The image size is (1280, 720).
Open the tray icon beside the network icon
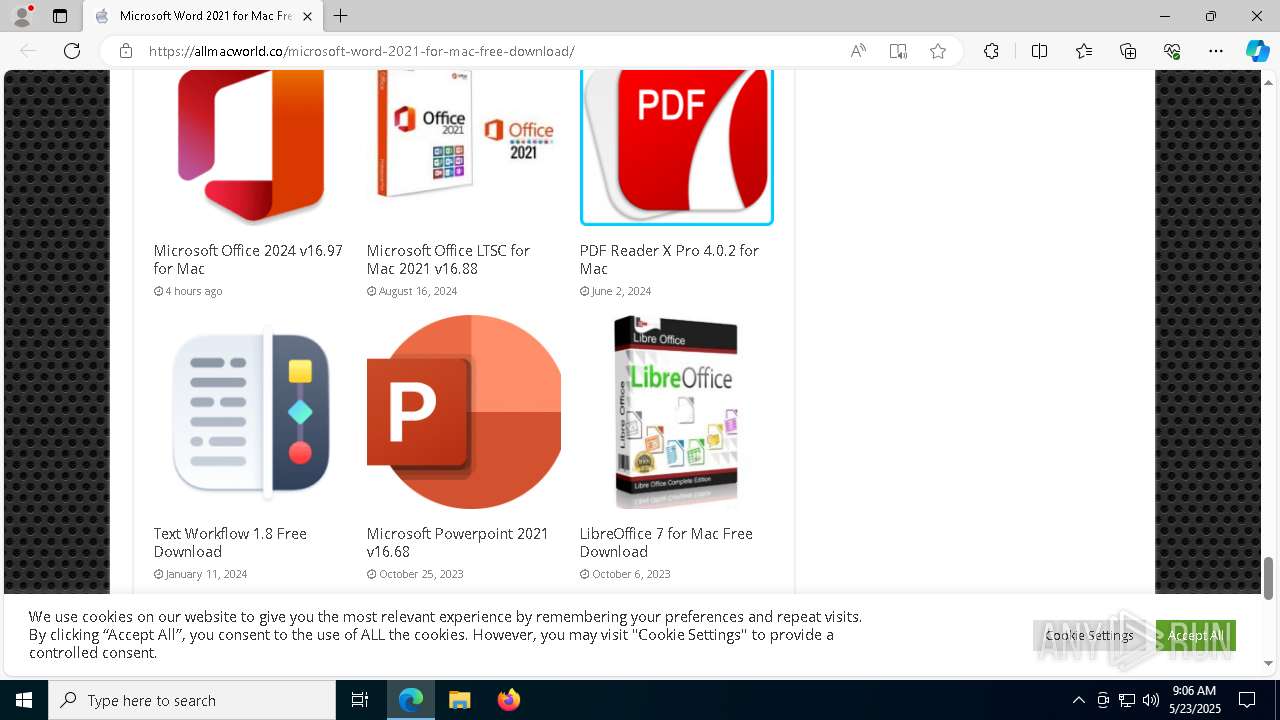pos(1103,700)
